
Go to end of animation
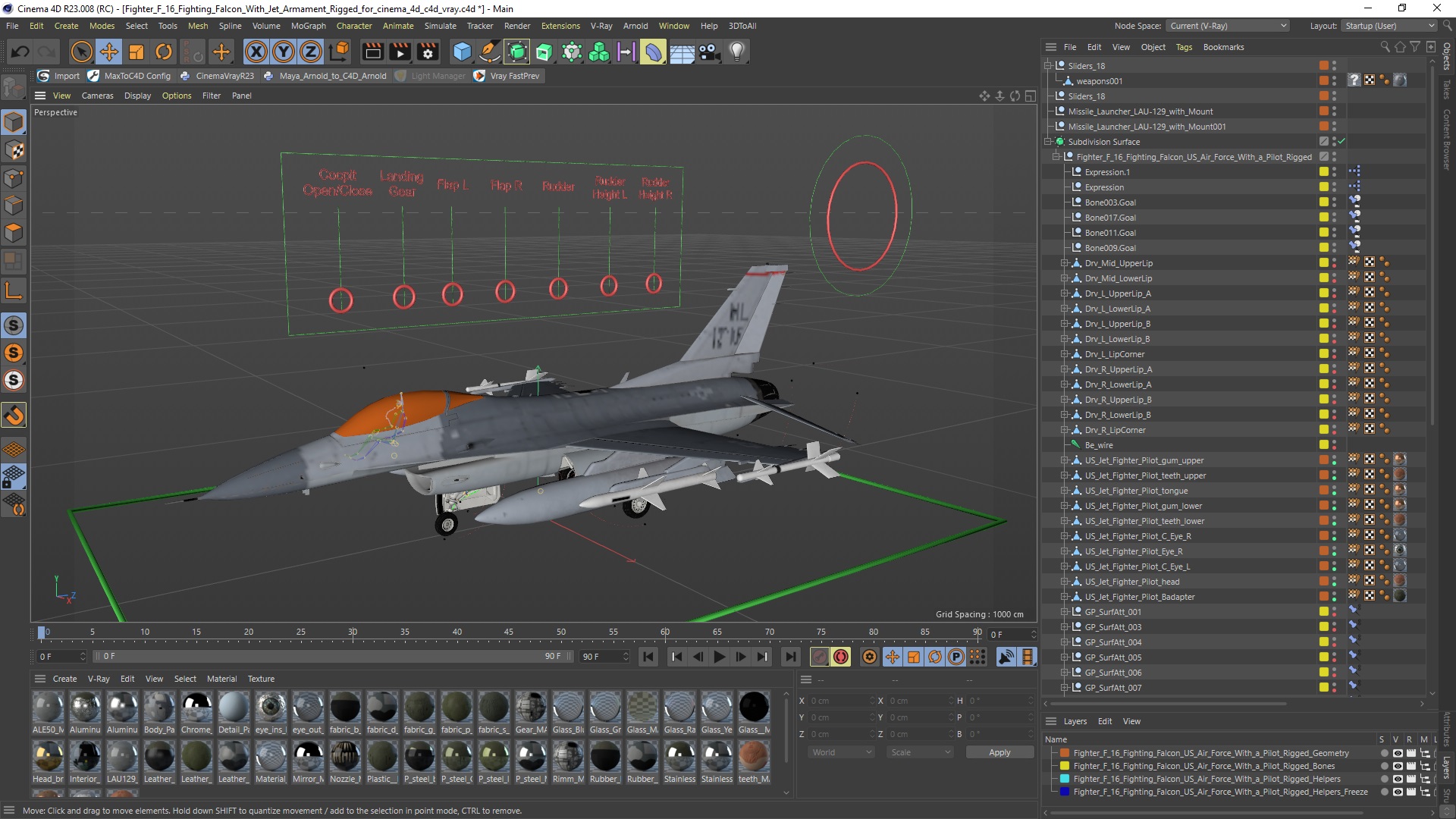coord(791,657)
